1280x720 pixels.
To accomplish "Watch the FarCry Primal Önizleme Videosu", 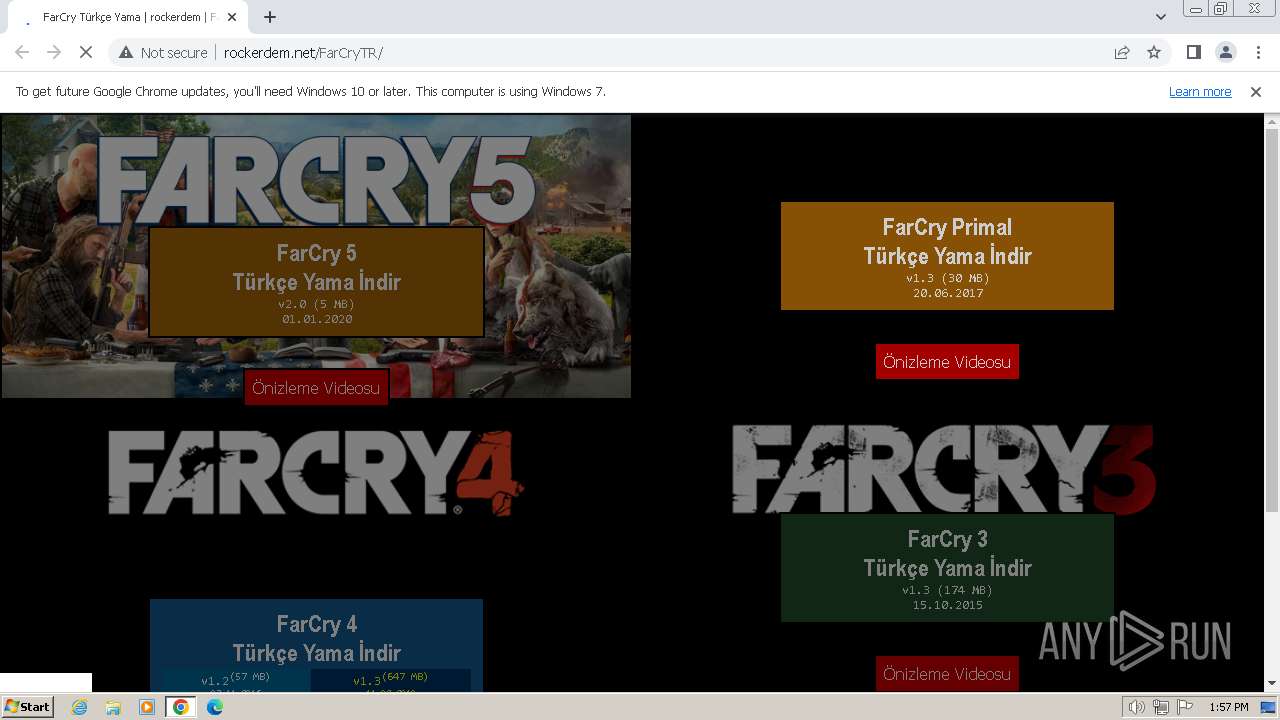I will tap(947, 362).
